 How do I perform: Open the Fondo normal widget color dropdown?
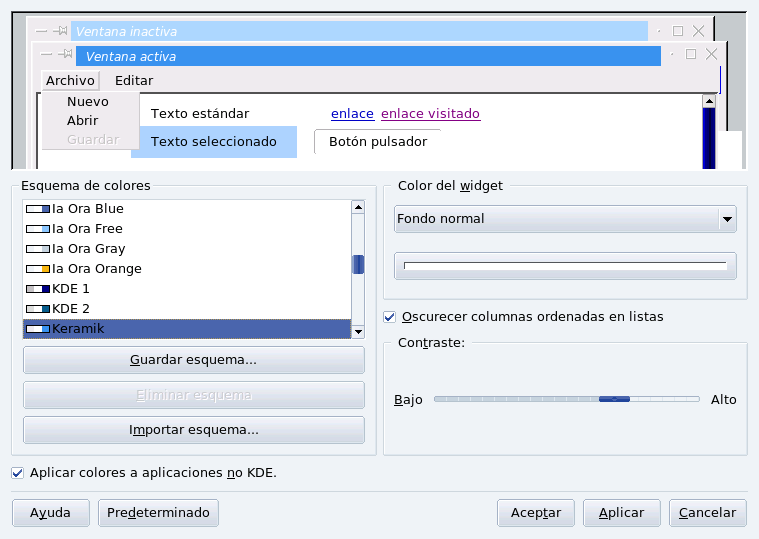coord(565,219)
